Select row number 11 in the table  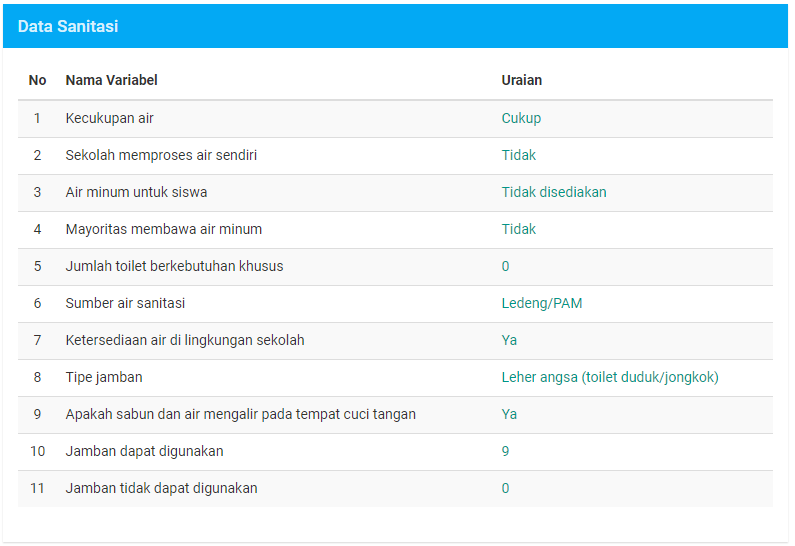tap(37, 488)
